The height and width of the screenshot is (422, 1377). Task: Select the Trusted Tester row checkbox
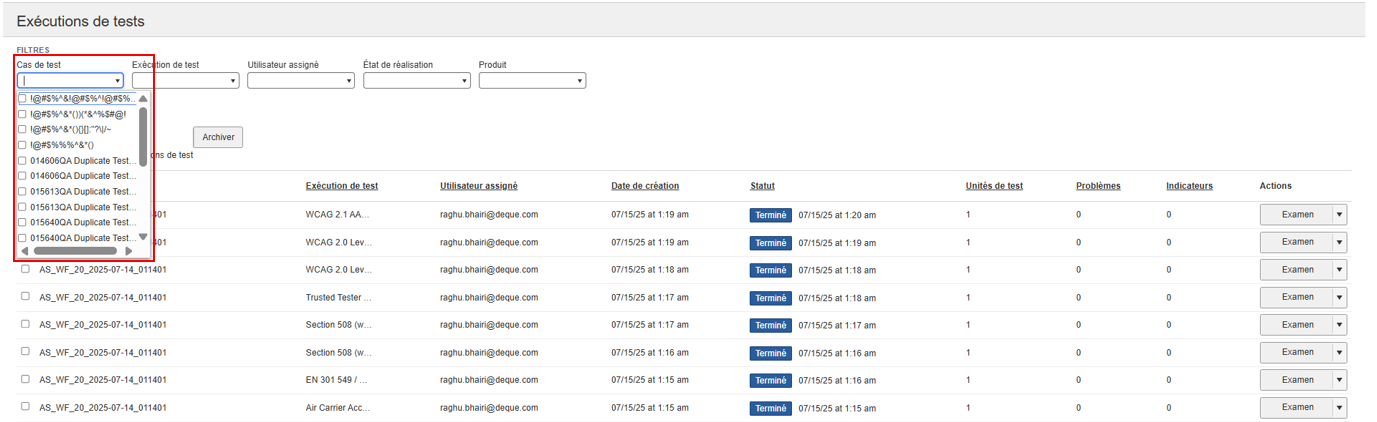25,296
